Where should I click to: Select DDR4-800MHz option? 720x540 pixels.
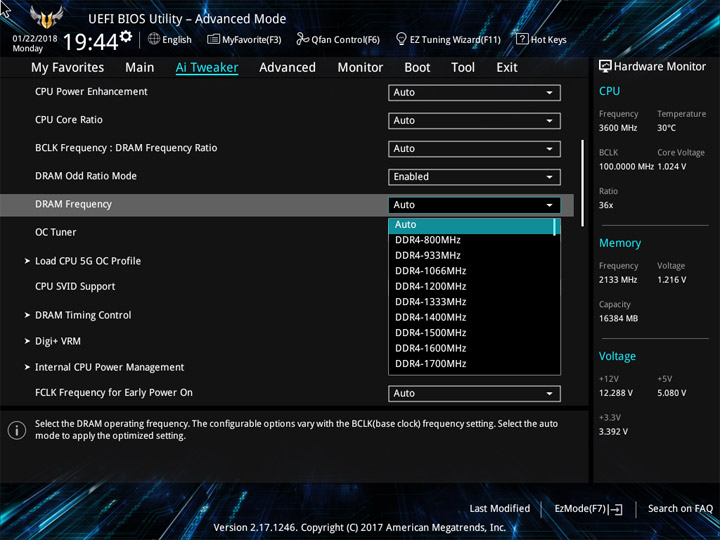coord(472,240)
